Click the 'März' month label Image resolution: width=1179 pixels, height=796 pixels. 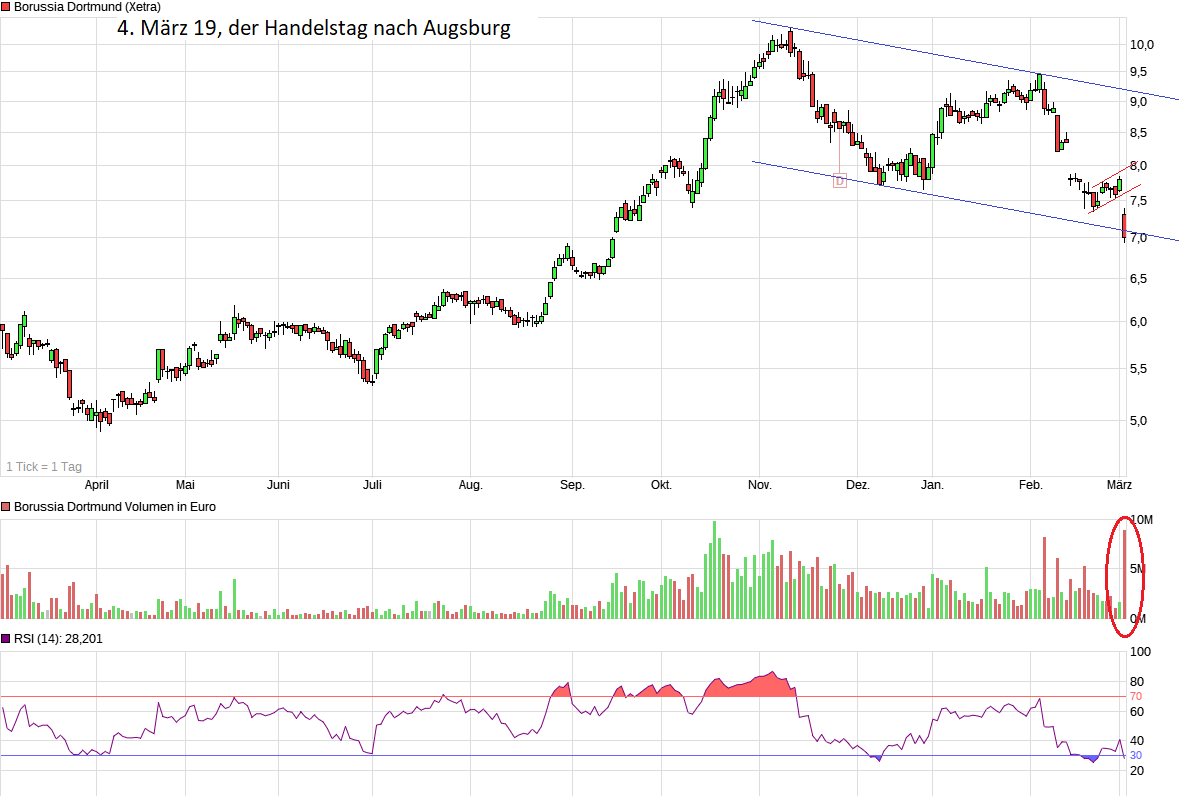click(1120, 485)
